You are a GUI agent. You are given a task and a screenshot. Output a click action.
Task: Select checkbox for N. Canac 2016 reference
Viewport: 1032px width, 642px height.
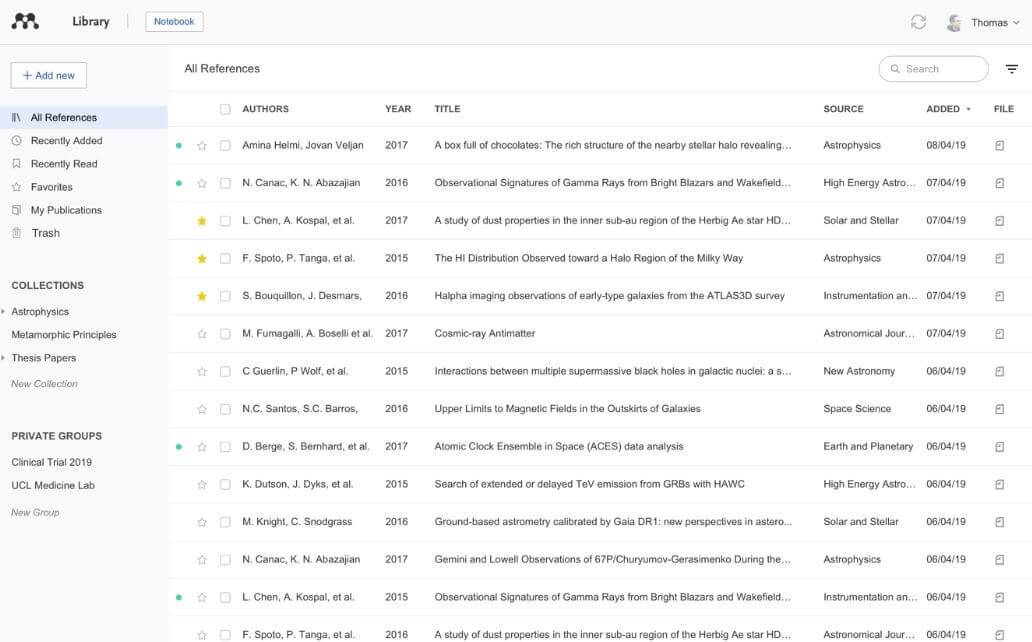(x=225, y=183)
